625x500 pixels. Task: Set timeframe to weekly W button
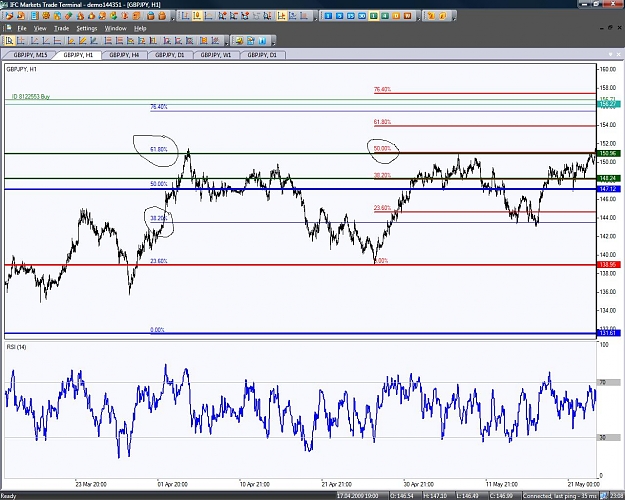click(x=407, y=16)
